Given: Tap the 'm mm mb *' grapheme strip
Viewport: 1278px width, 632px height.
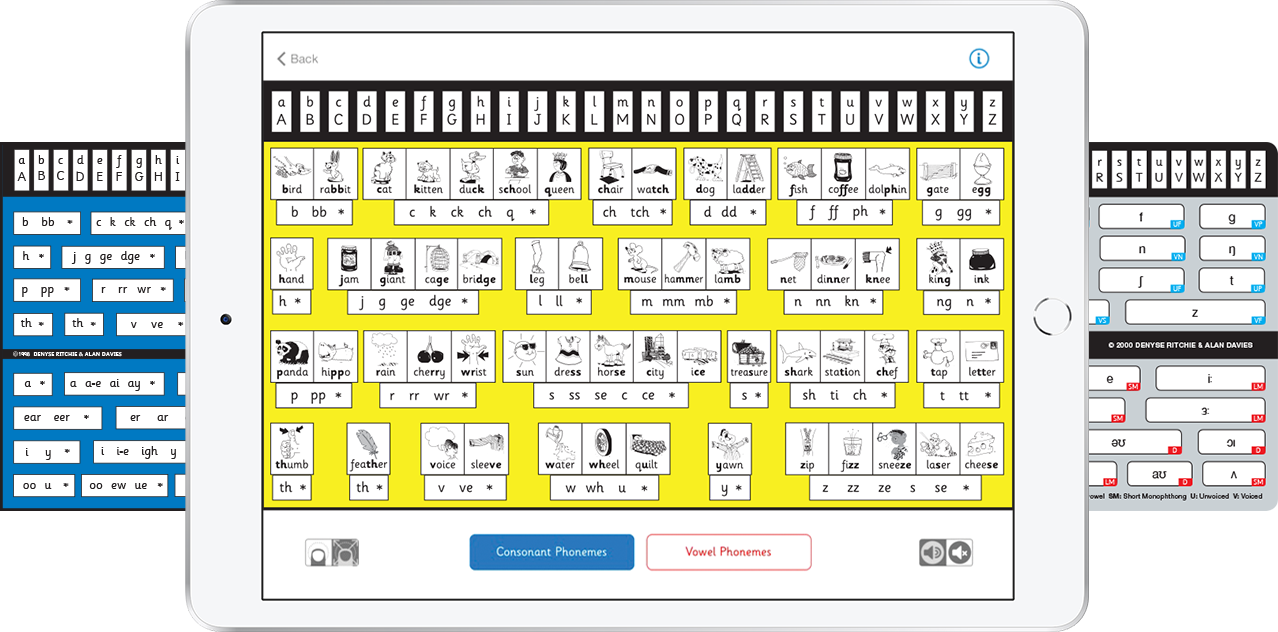Looking at the screenshot, I should pyautogui.click(x=685, y=301).
